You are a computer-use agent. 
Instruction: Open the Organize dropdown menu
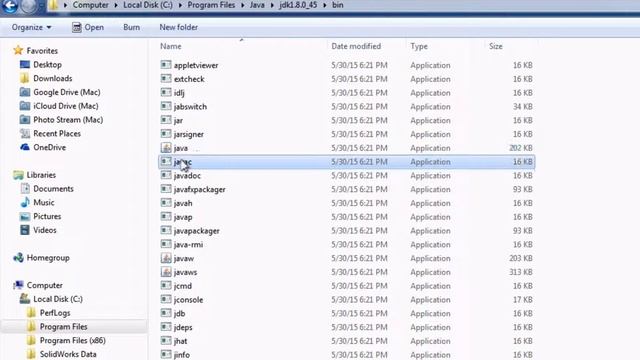point(31,27)
